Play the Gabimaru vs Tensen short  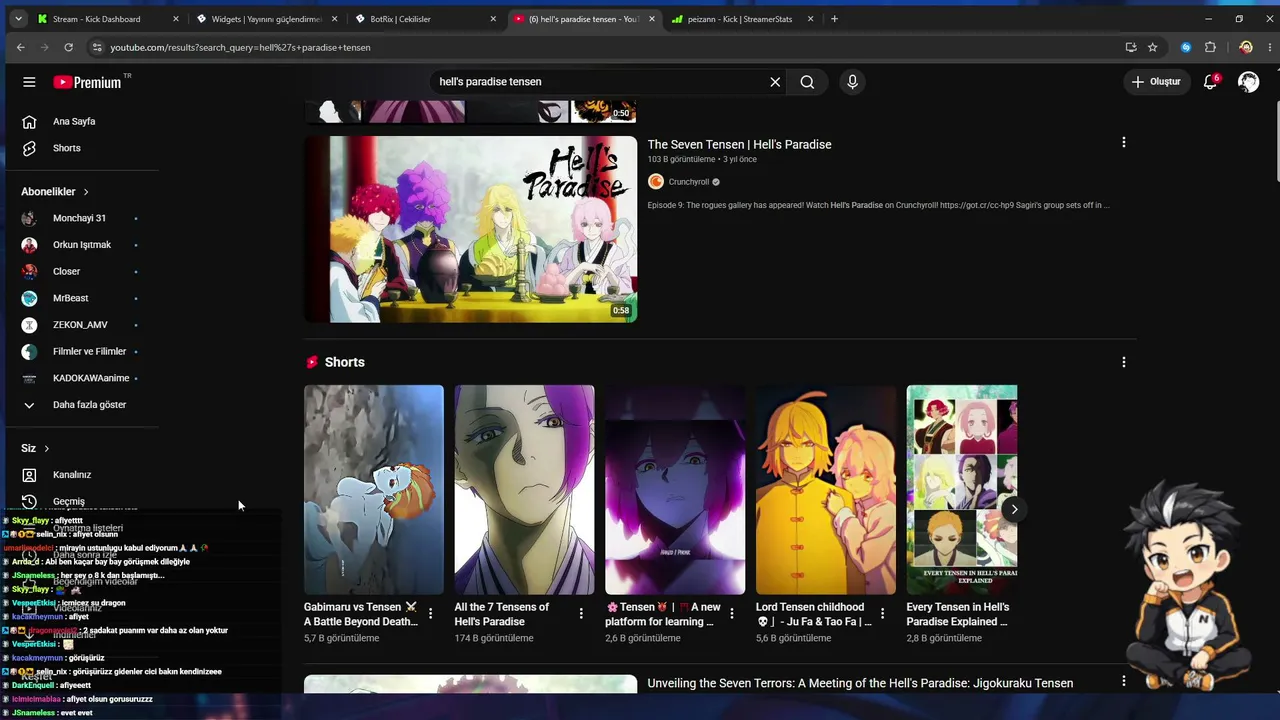374,490
